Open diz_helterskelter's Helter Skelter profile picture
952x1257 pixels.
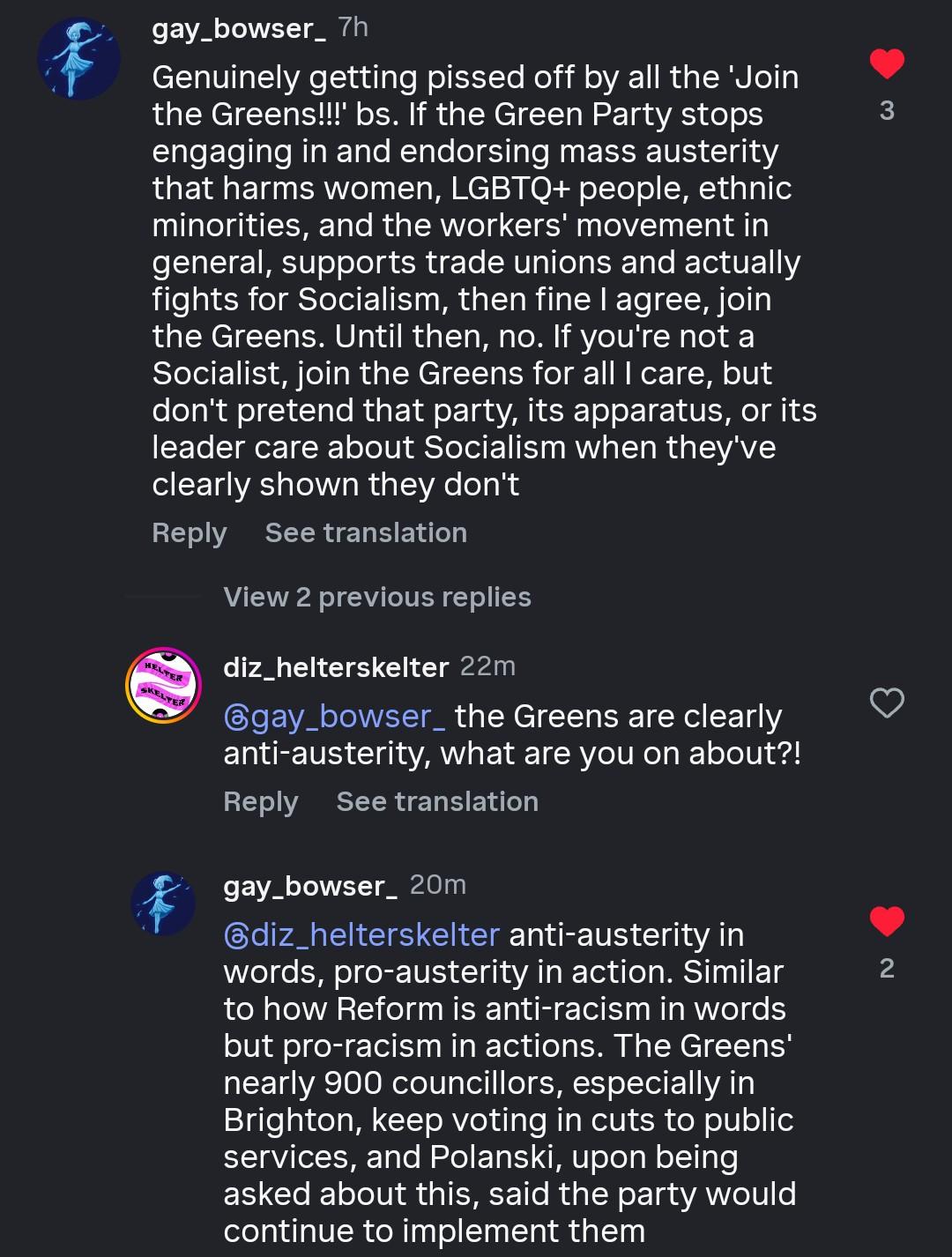coord(164,685)
